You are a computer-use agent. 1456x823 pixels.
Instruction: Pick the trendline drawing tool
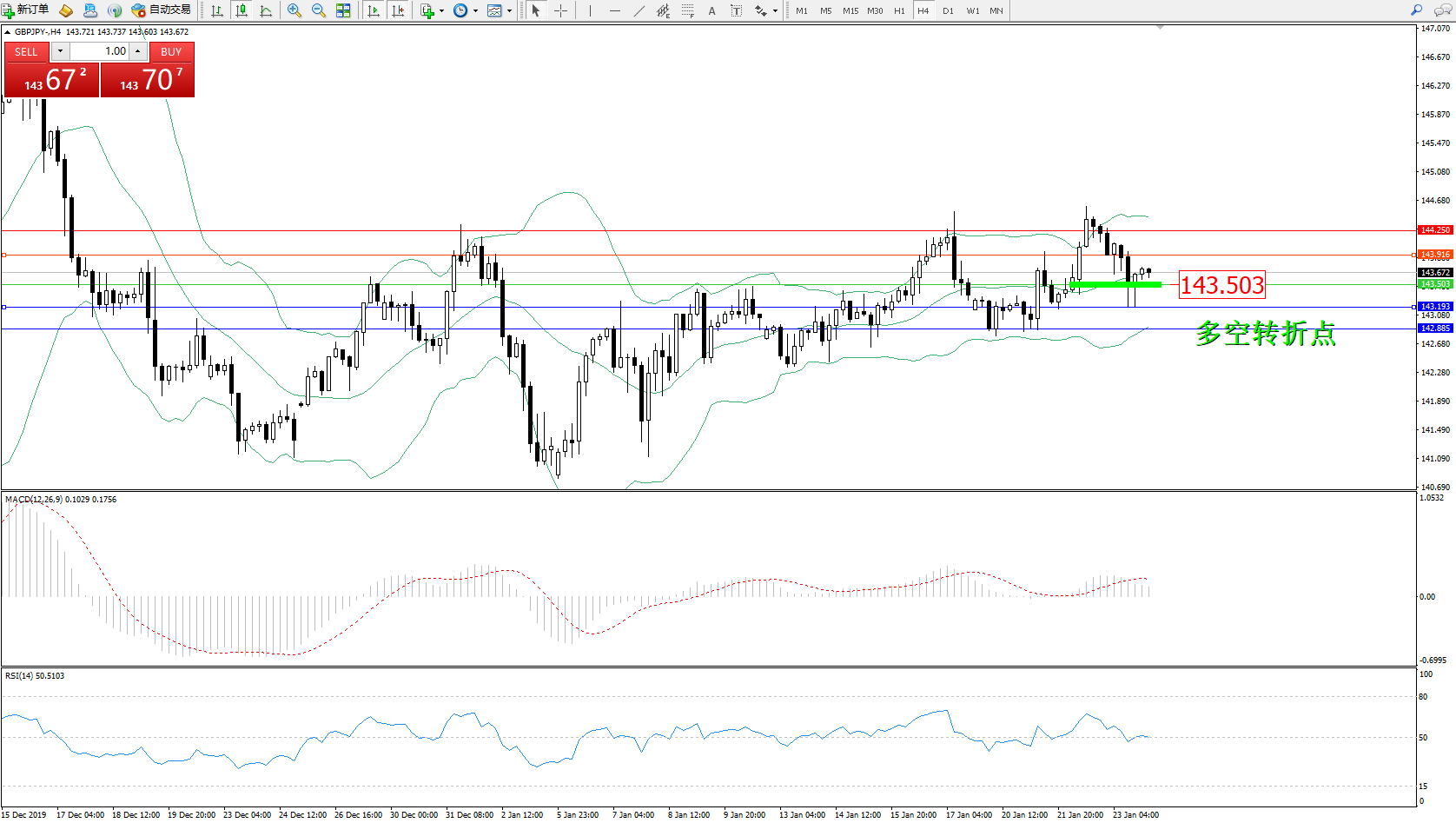tap(639, 10)
